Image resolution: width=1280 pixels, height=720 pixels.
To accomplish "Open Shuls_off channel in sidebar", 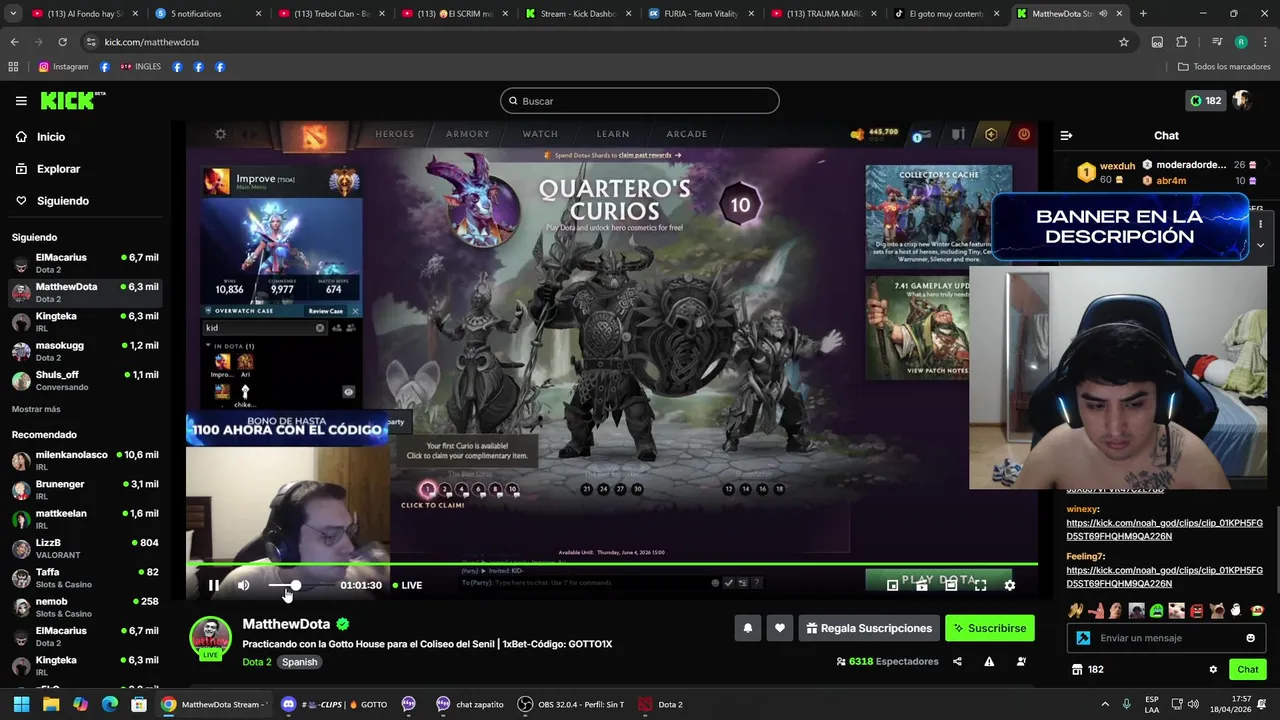I will click(x=85, y=380).
